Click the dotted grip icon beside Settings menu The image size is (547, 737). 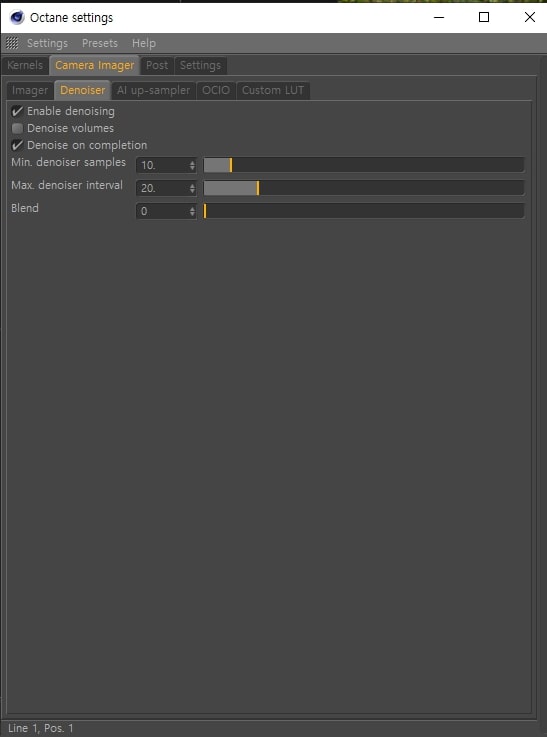12,43
